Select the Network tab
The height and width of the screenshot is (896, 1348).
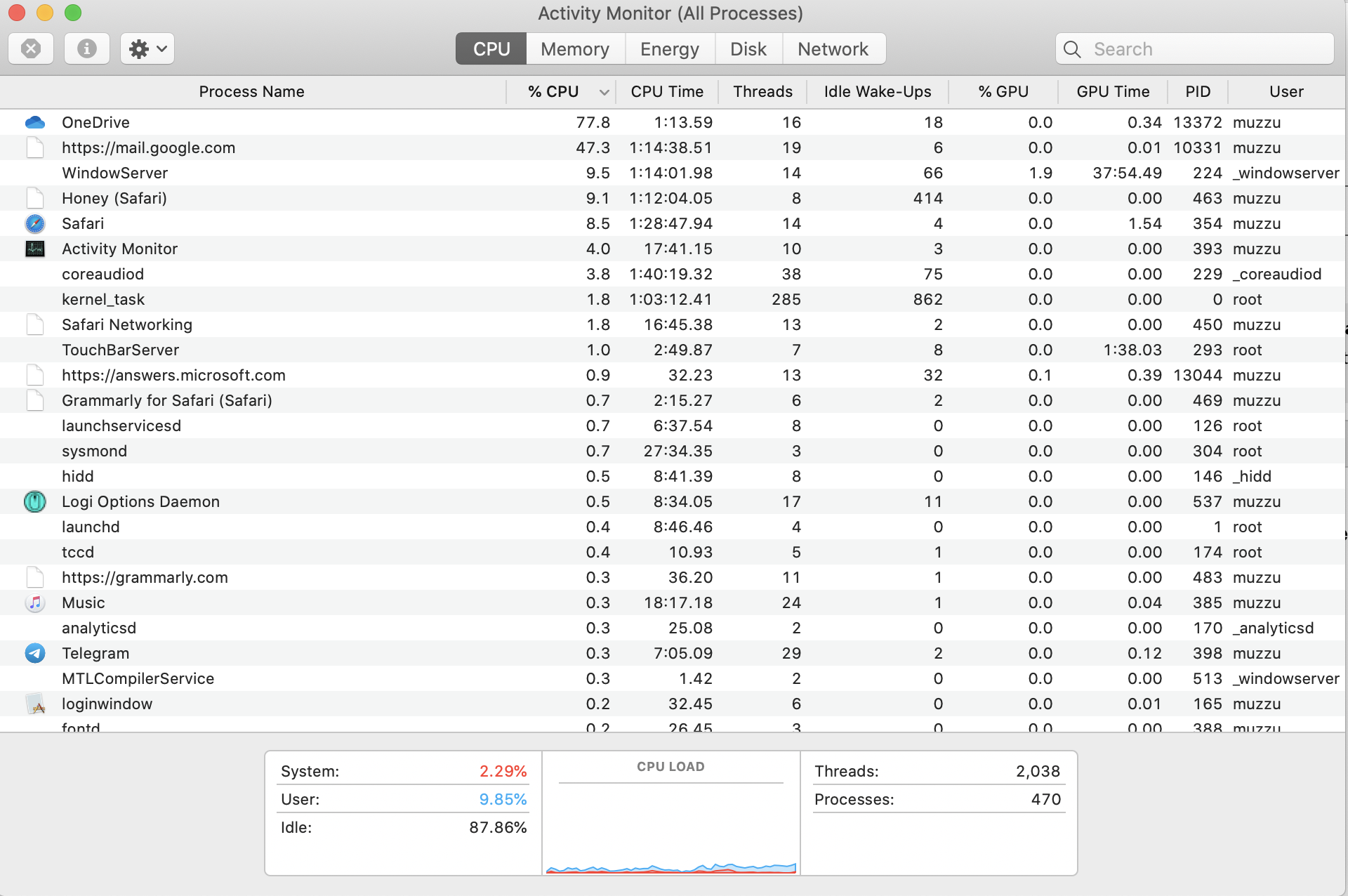point(833,49)
